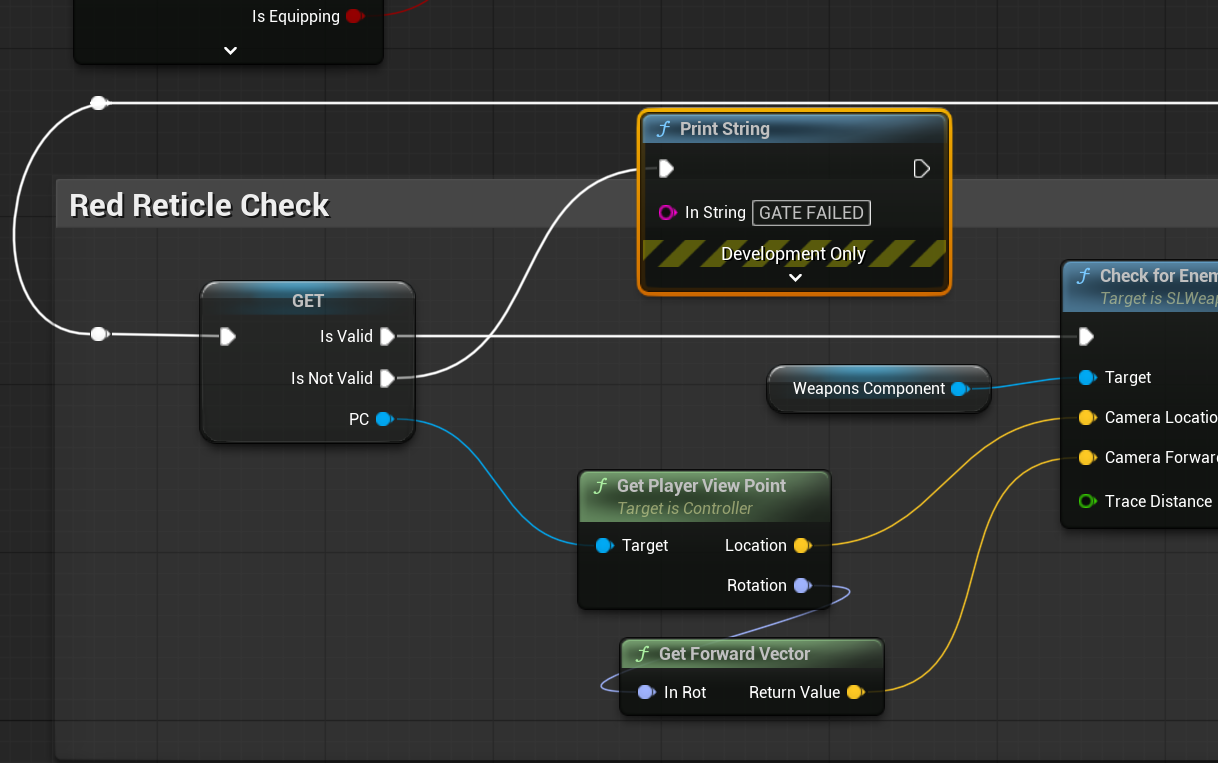Click the Print String function icon
1218x763 pixels.
662,129
